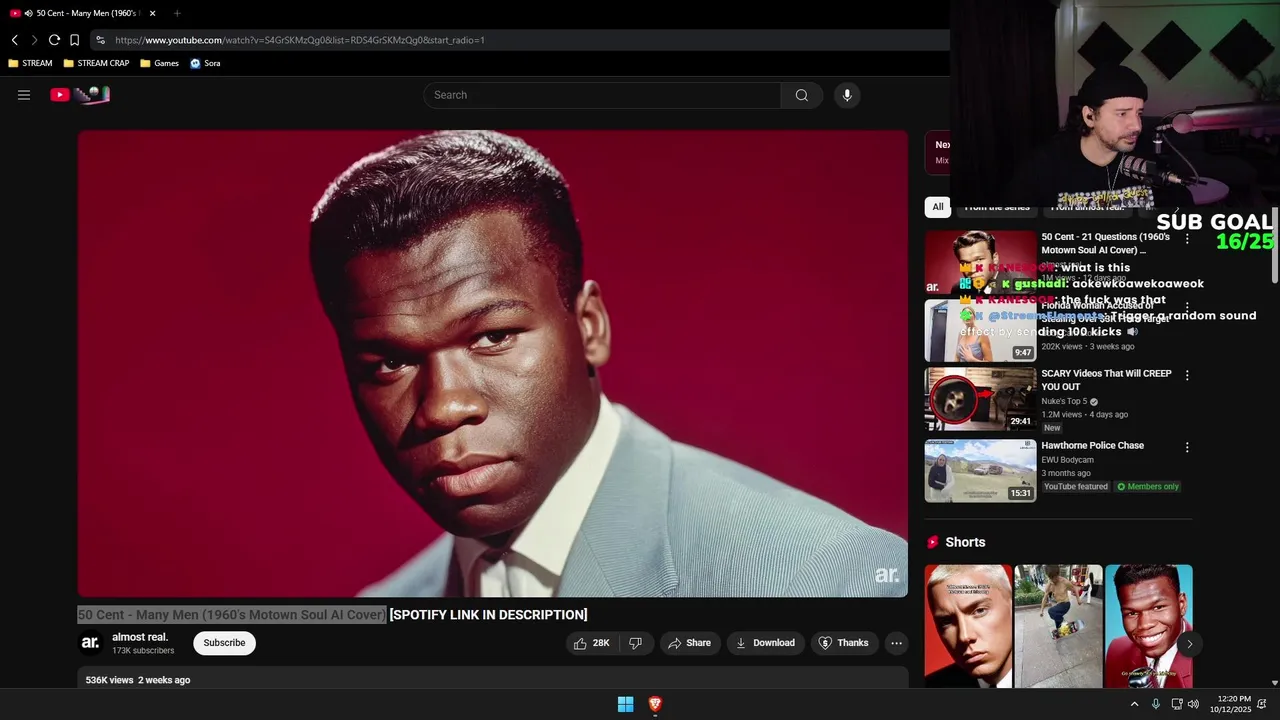The width and height of the screenshot is (1280, 720).
Task: Click the Thanks button
Action: (x=843, y=643)
